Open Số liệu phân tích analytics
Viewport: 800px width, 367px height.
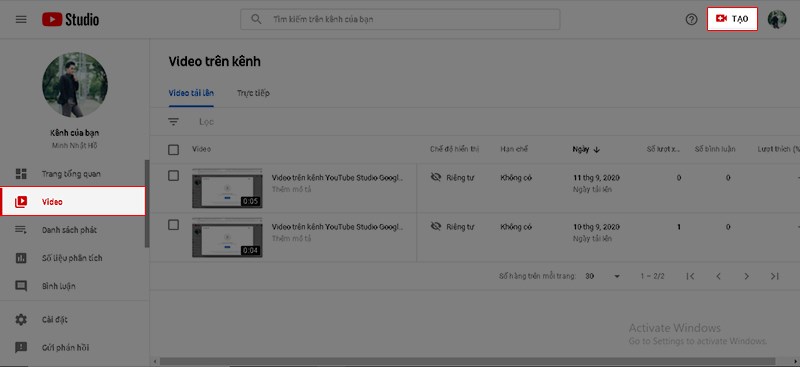click(72, 258)
